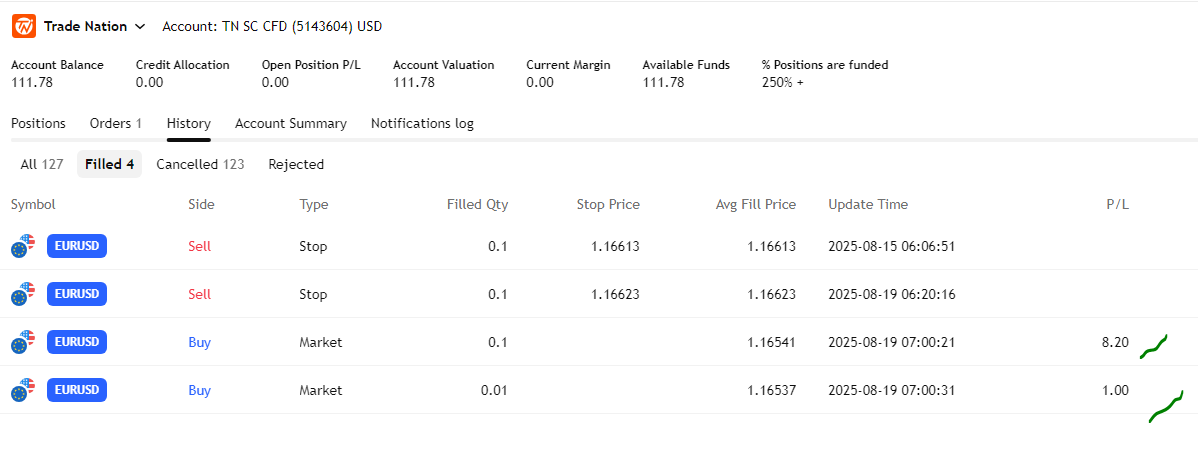1198x464 pixels.
Task: Click the green chart squiggle beside 1.00
Action: pyautogui.click(x=1166, y=406)
